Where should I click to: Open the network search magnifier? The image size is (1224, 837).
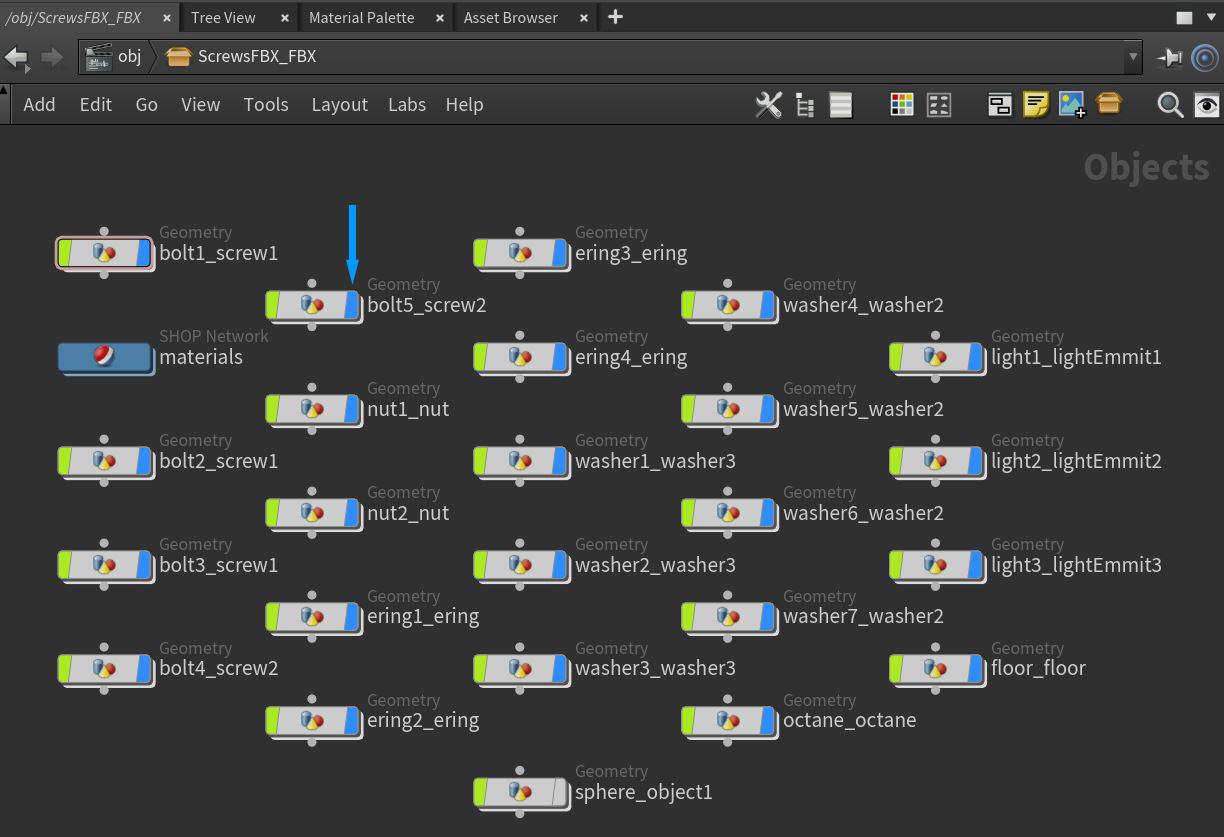click(x=1170, y=104)
